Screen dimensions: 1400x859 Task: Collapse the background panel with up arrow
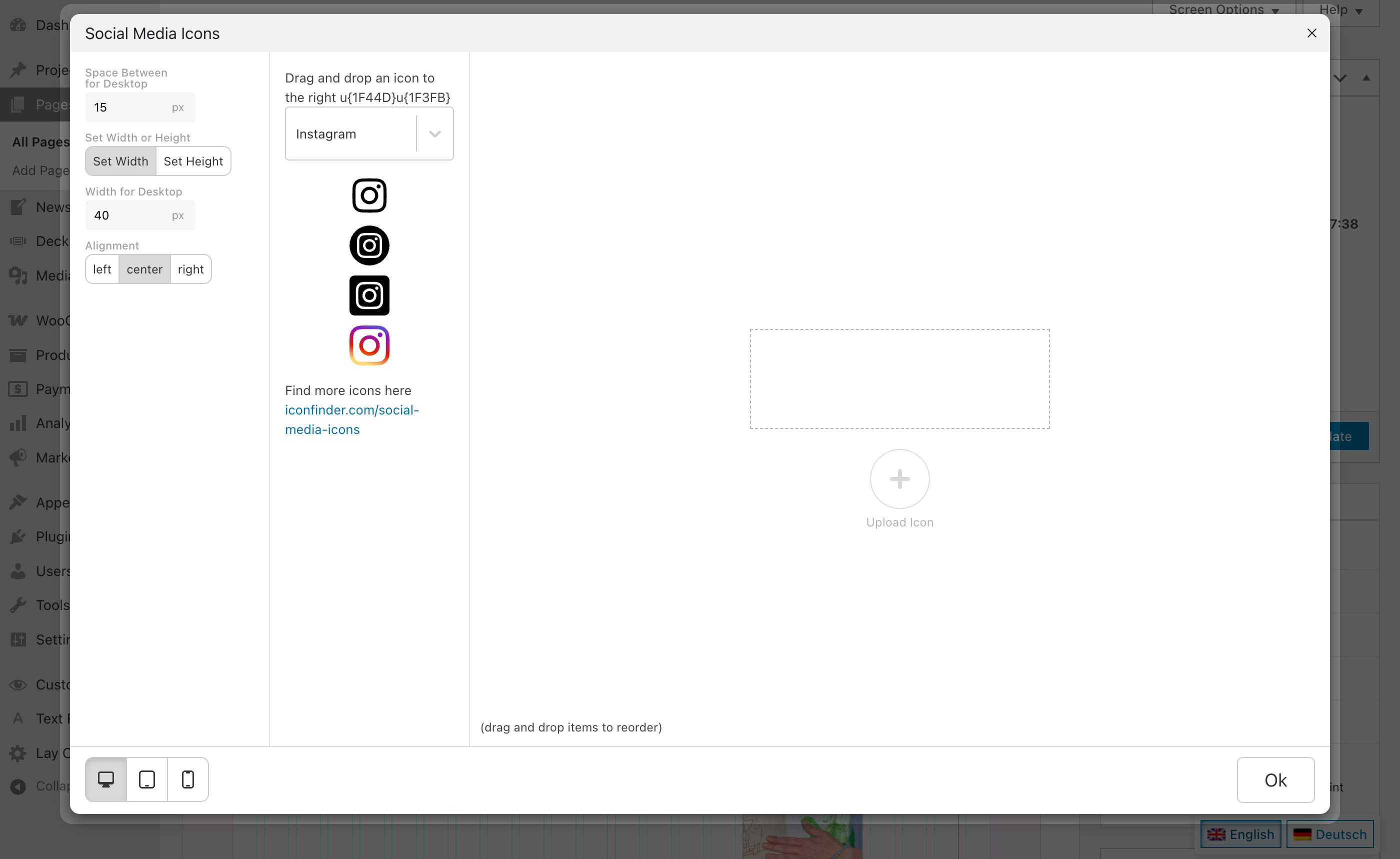tap(1366, 78)
